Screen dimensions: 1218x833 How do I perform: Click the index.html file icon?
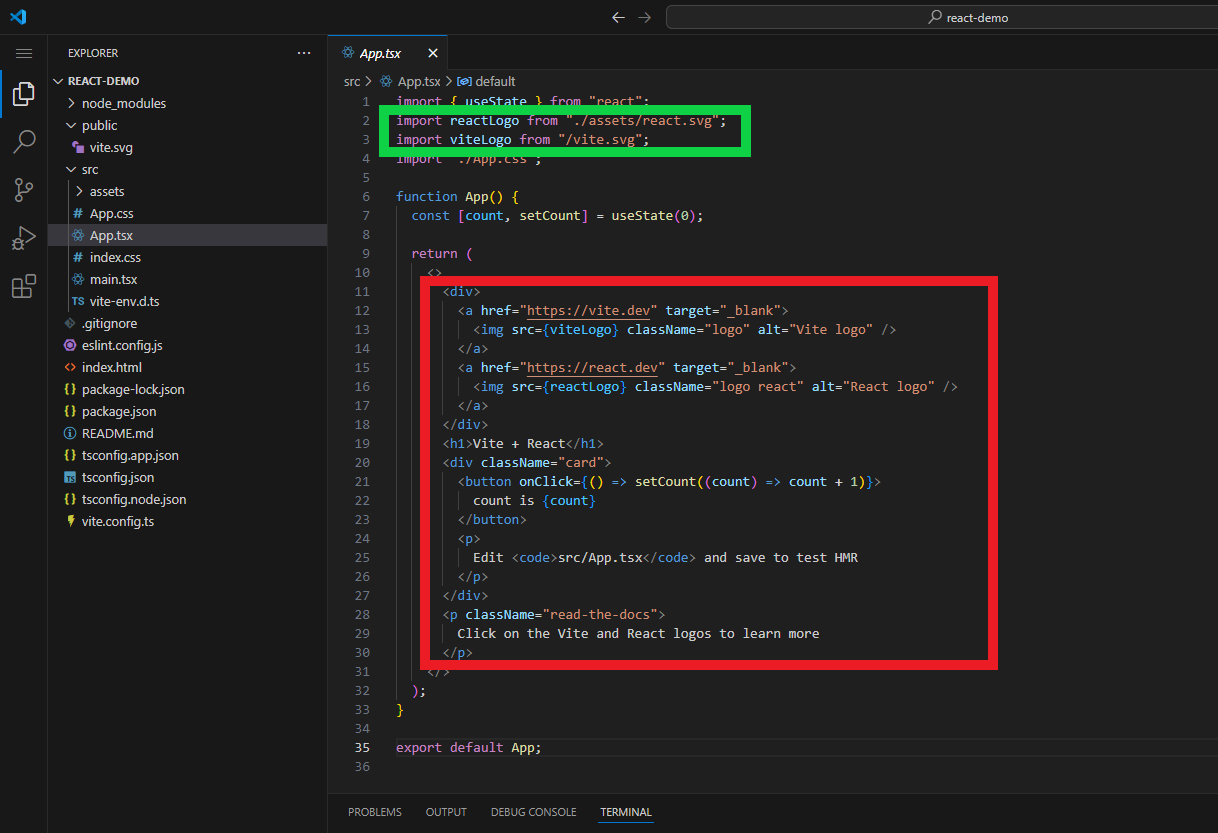point(70,367)
